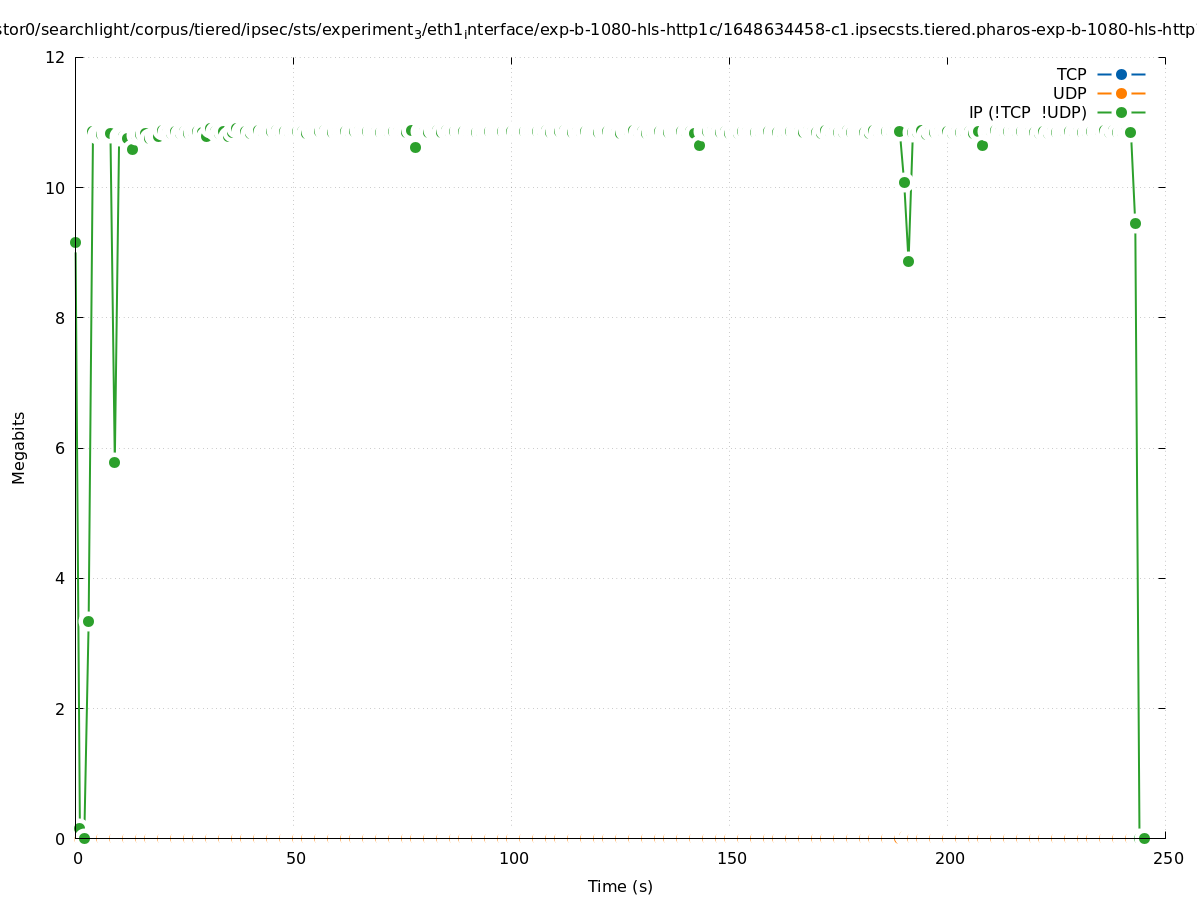The image size is (1197, 900).
Task: Click the 12 tick label on y-axis
Action: (x=56, y=57)
